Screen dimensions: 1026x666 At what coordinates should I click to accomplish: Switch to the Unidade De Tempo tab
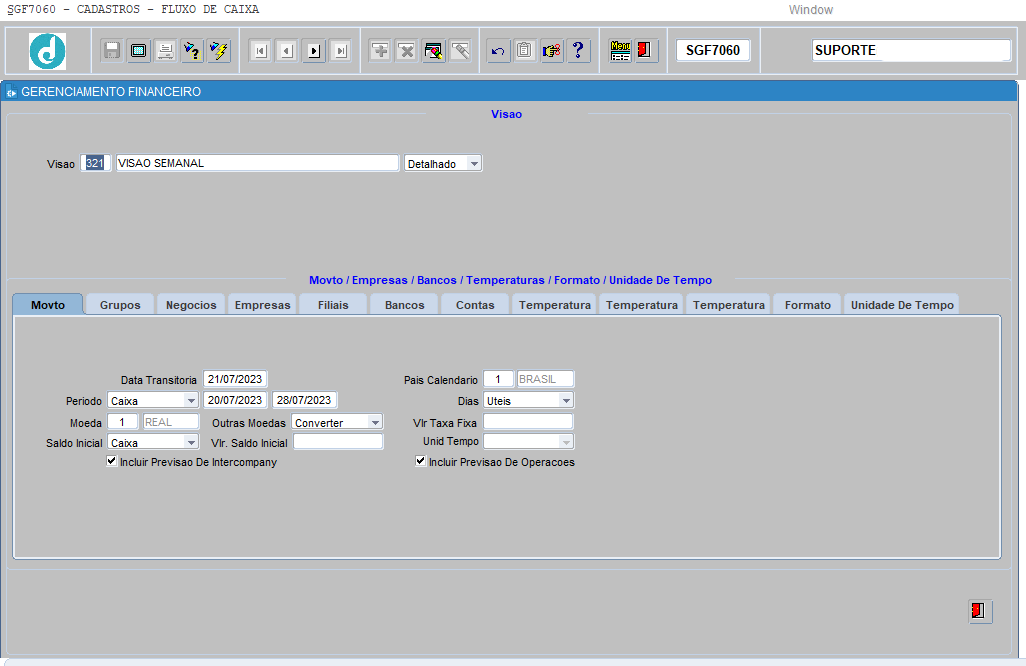[902, 305]
